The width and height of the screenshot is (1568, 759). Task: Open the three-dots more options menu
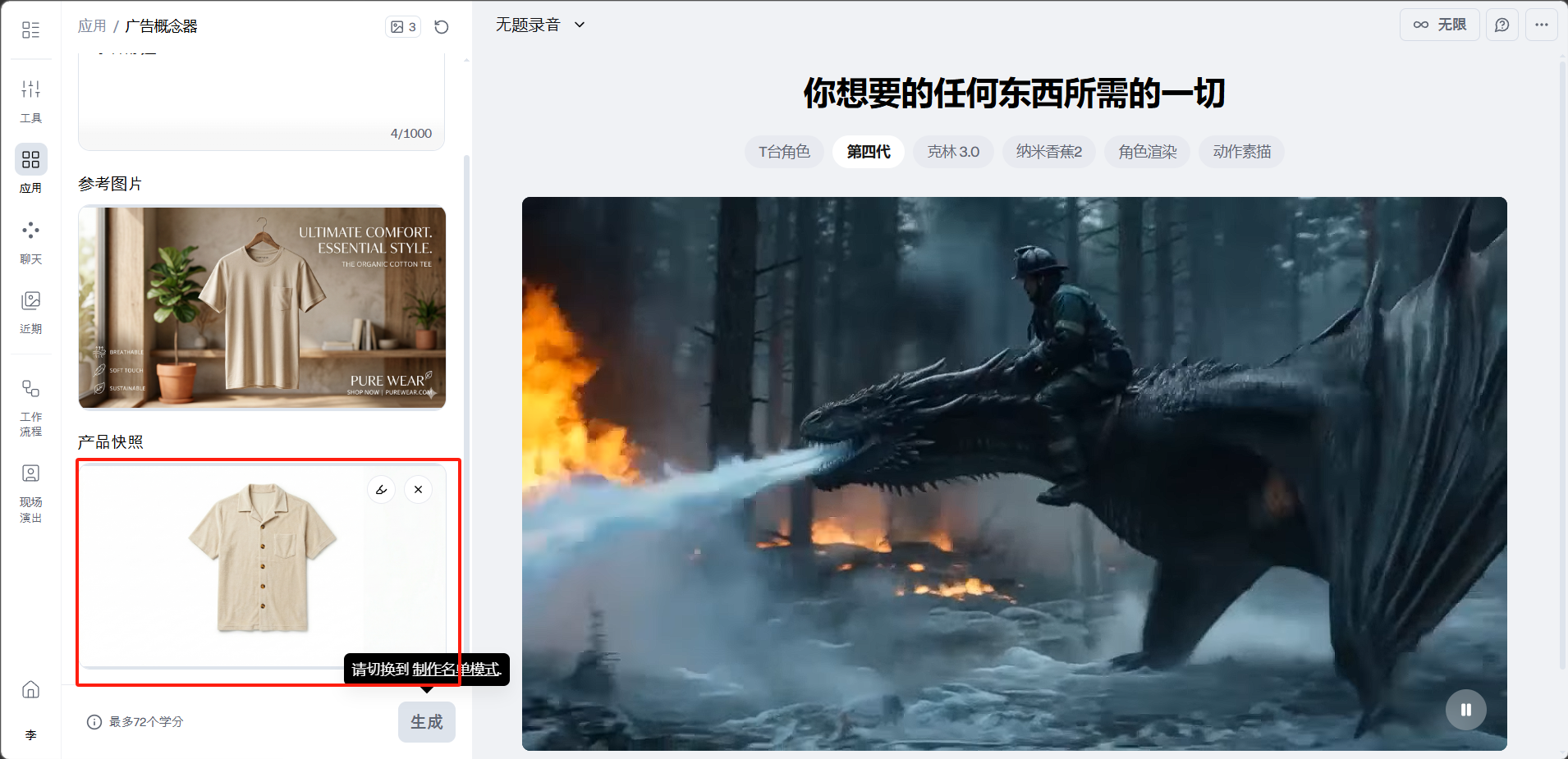1541,25
